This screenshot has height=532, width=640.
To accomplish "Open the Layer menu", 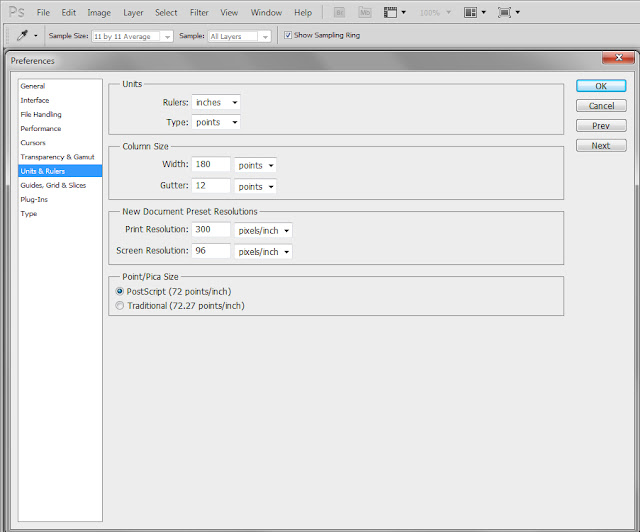I will coord(133,13).
